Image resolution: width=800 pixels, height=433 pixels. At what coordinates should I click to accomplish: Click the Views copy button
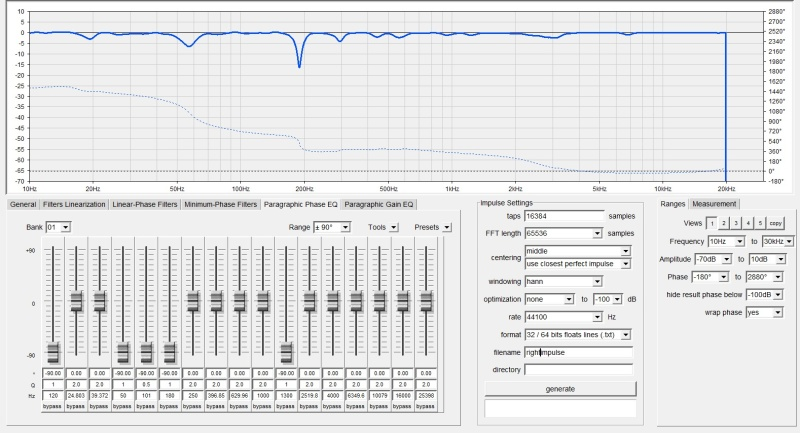(x=776, y=223)
